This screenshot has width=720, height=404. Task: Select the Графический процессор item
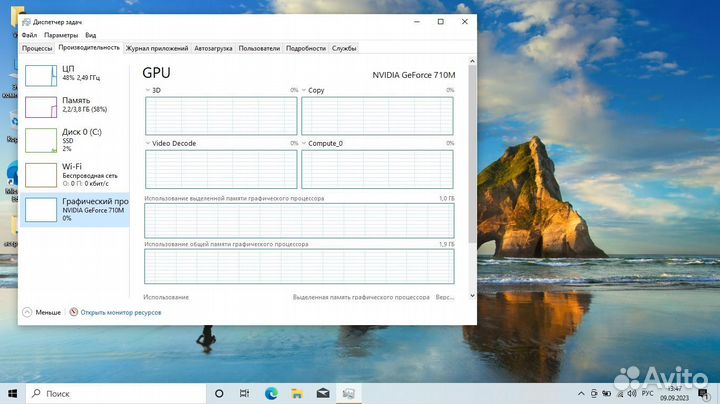pyautogui.click(x=75, y=209)
